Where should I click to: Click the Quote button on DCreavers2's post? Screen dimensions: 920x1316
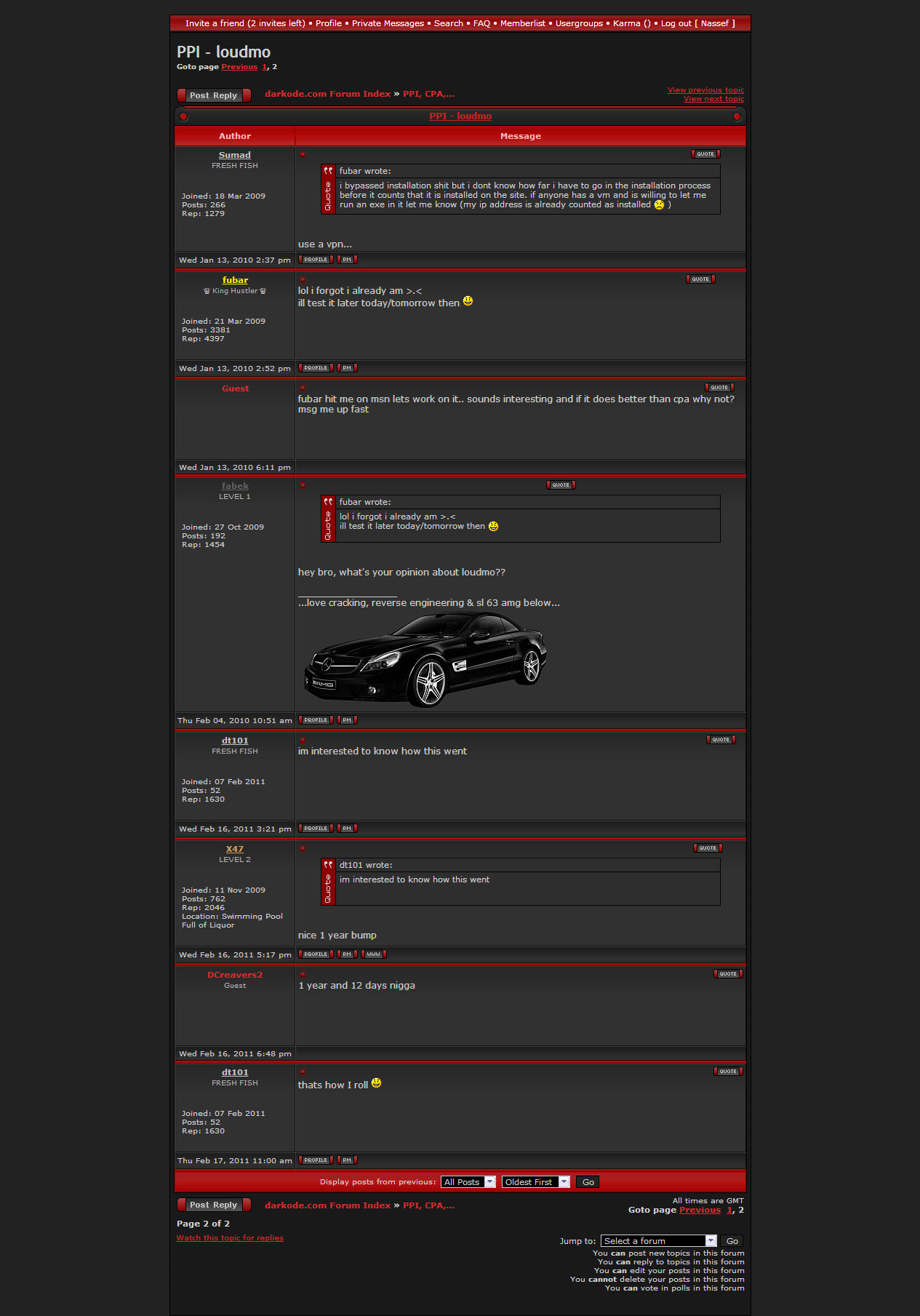pyautogui.click(x=727, y=974)
